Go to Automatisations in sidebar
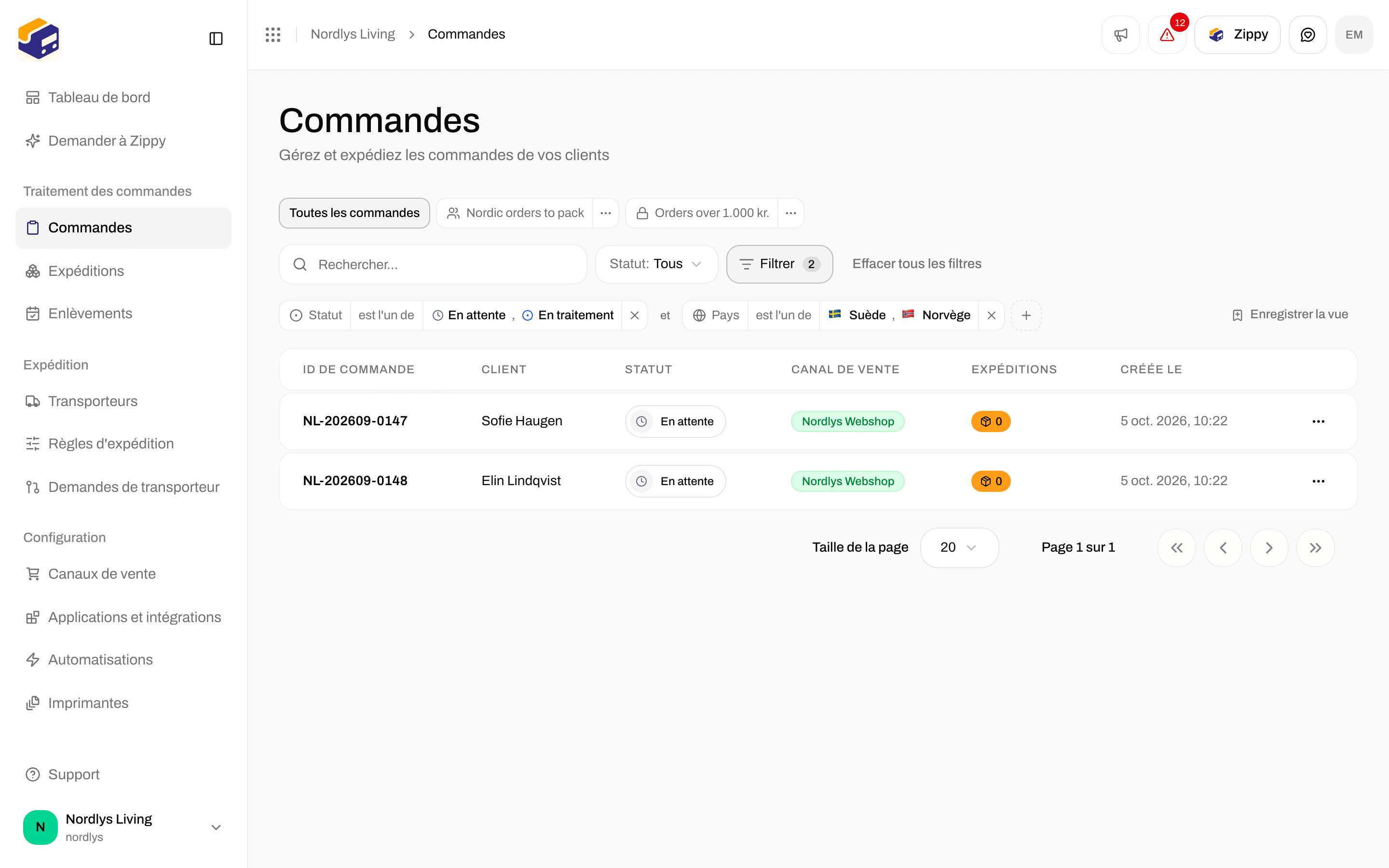Screen dimensions: 1389x868 (123, 660)
